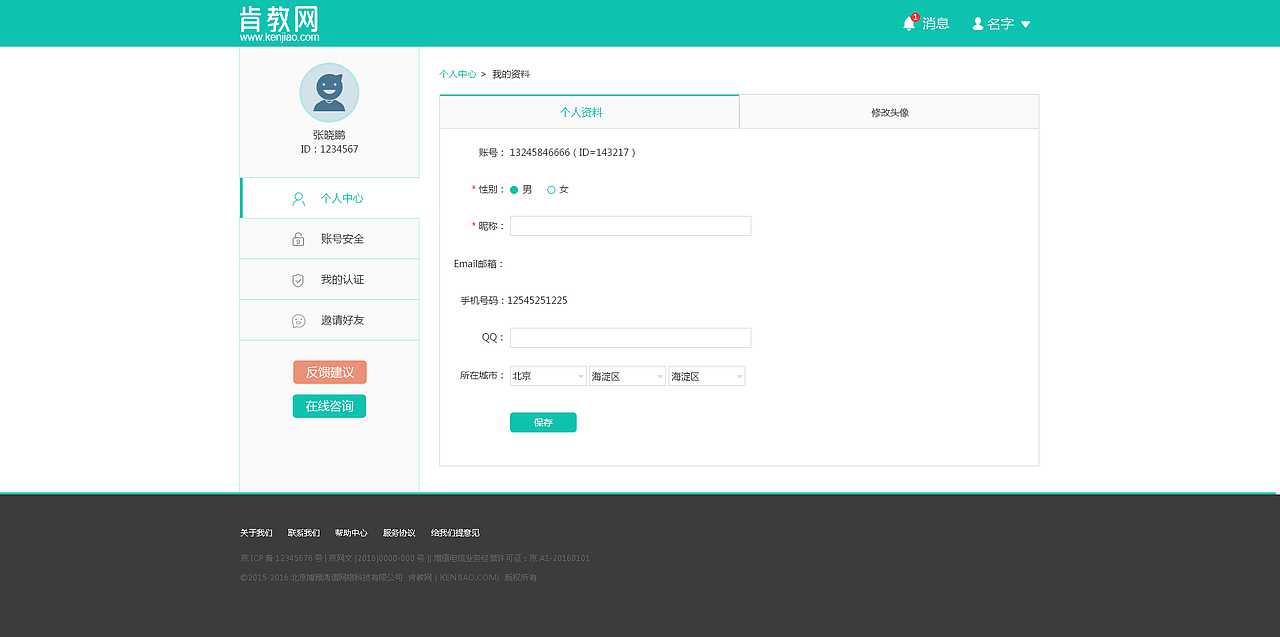Click the account number 13245846666
Image resolution: width=1280 pixels, height=637 pixels.
[x=540, y=152]
